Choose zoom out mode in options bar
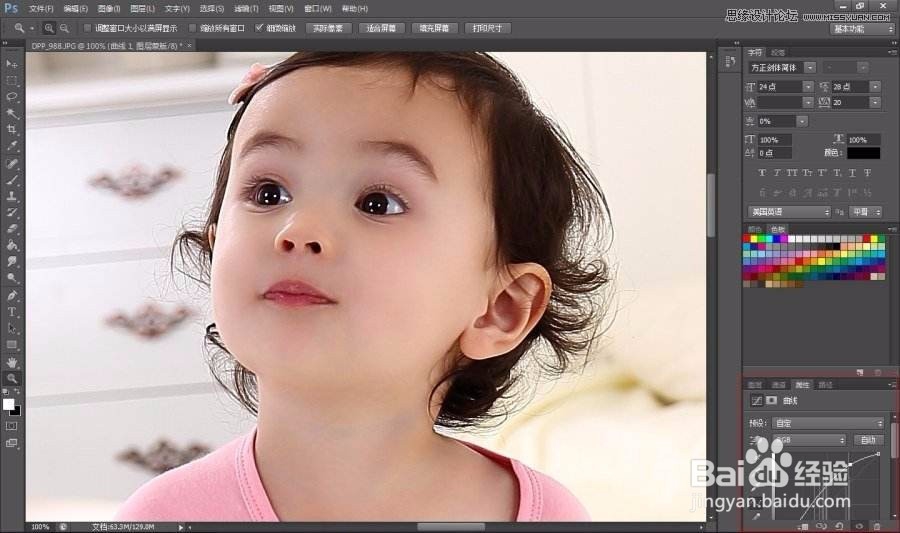The image size is (900, 533). pyautogui.click(x=64, y=28)
